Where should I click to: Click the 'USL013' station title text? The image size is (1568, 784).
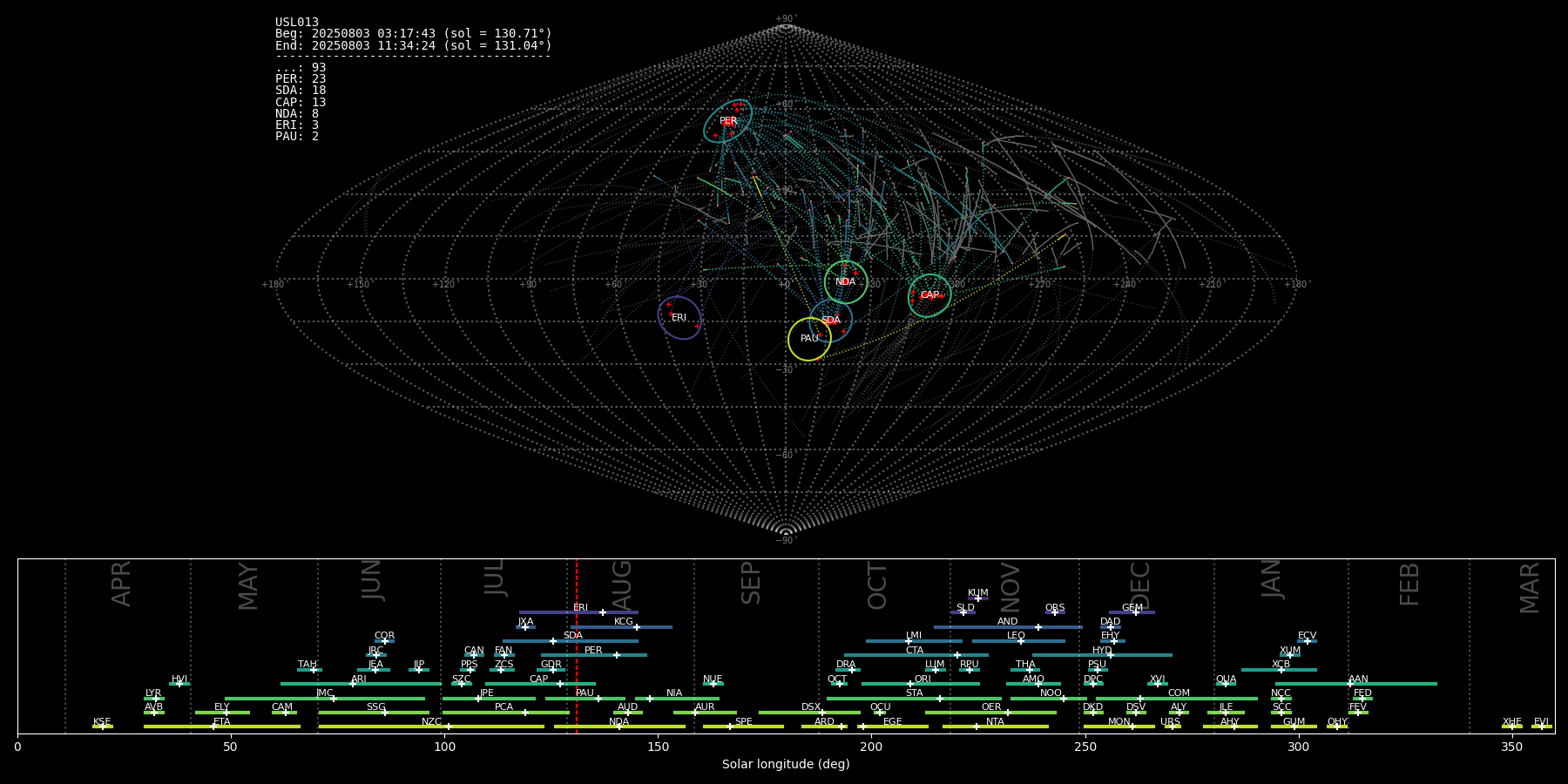(x=297, y=23)
